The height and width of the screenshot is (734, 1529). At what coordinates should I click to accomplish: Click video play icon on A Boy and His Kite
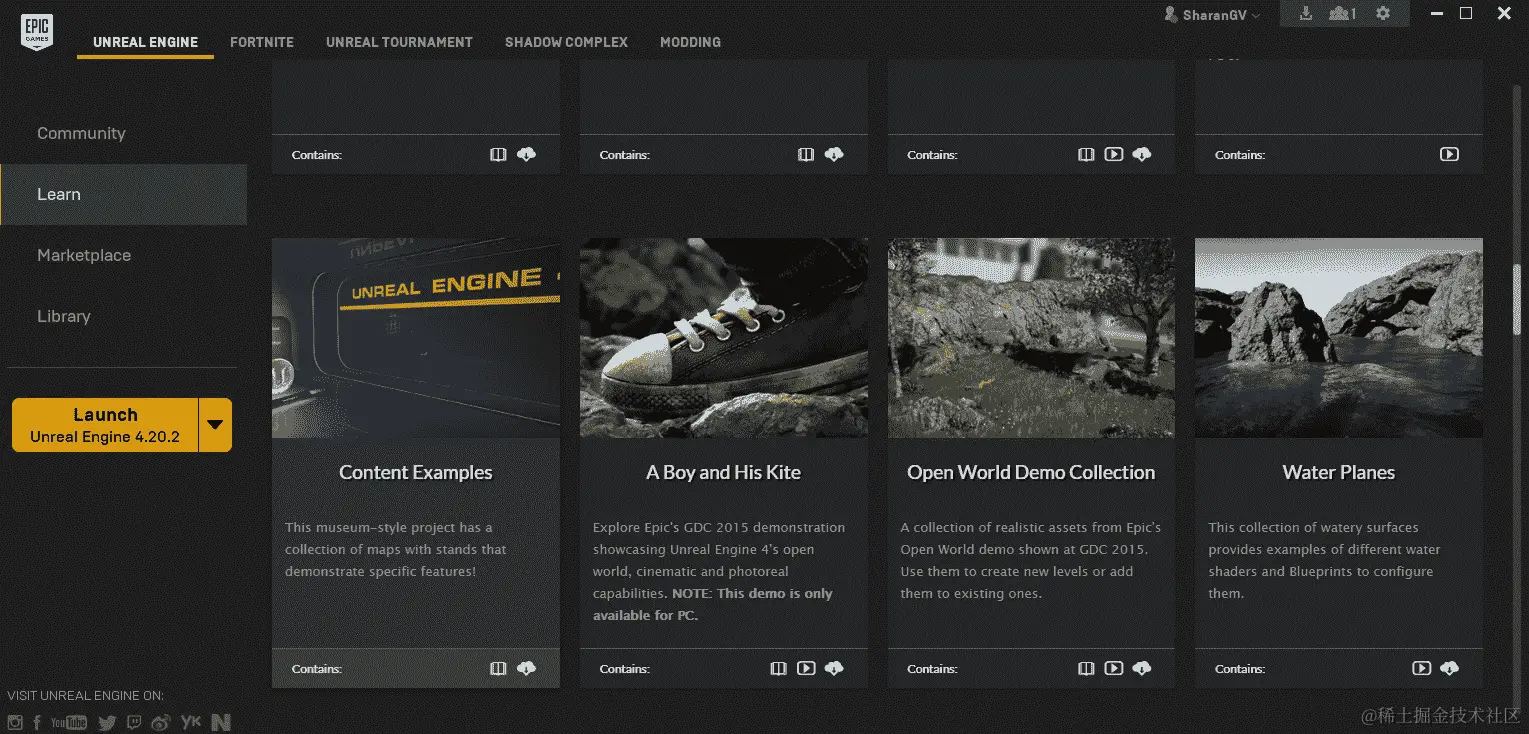[806, 668]
